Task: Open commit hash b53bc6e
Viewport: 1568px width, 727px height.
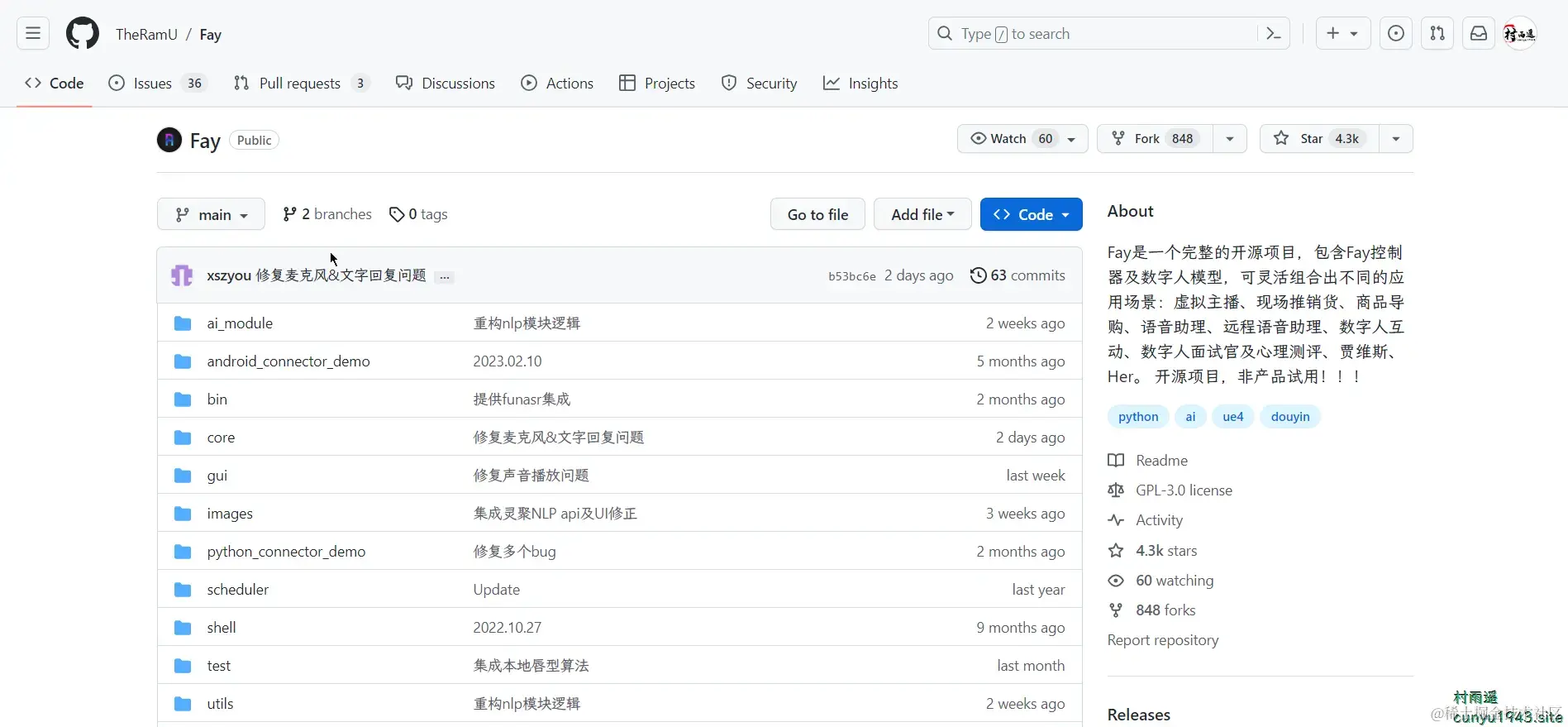Action: coord(852,276)
